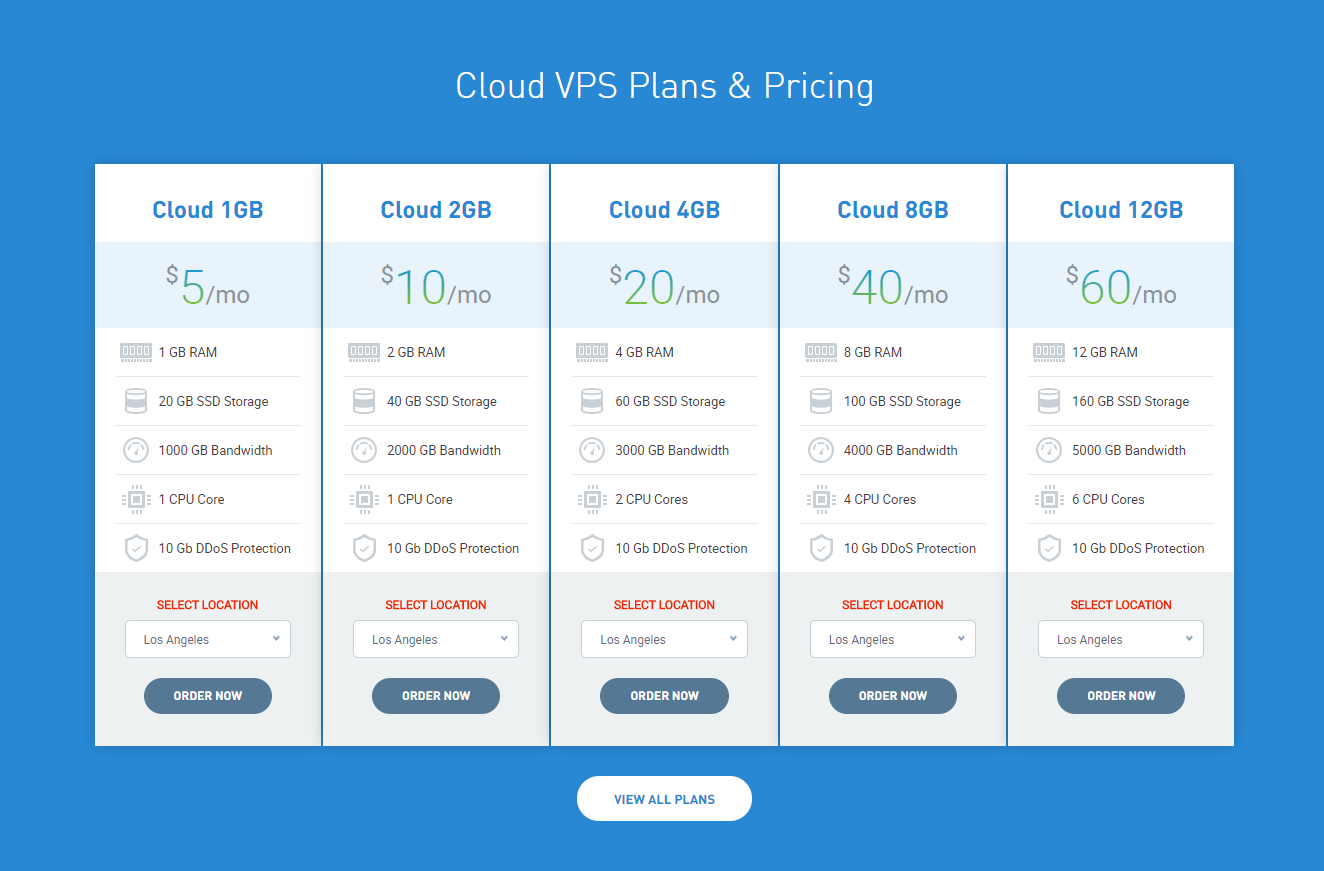Click the RAM icon in Cloud 1GB plan
This screenshot has height=871, width=1324.
[x=135, y=351]
